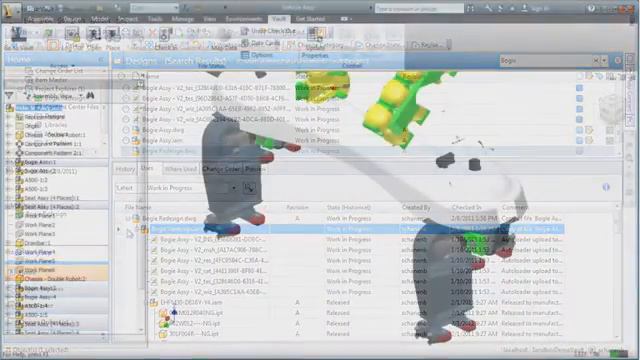This screenshot has height=360, width=640.
Task: Click Properties in the ribbon
Action: point(314,56)
